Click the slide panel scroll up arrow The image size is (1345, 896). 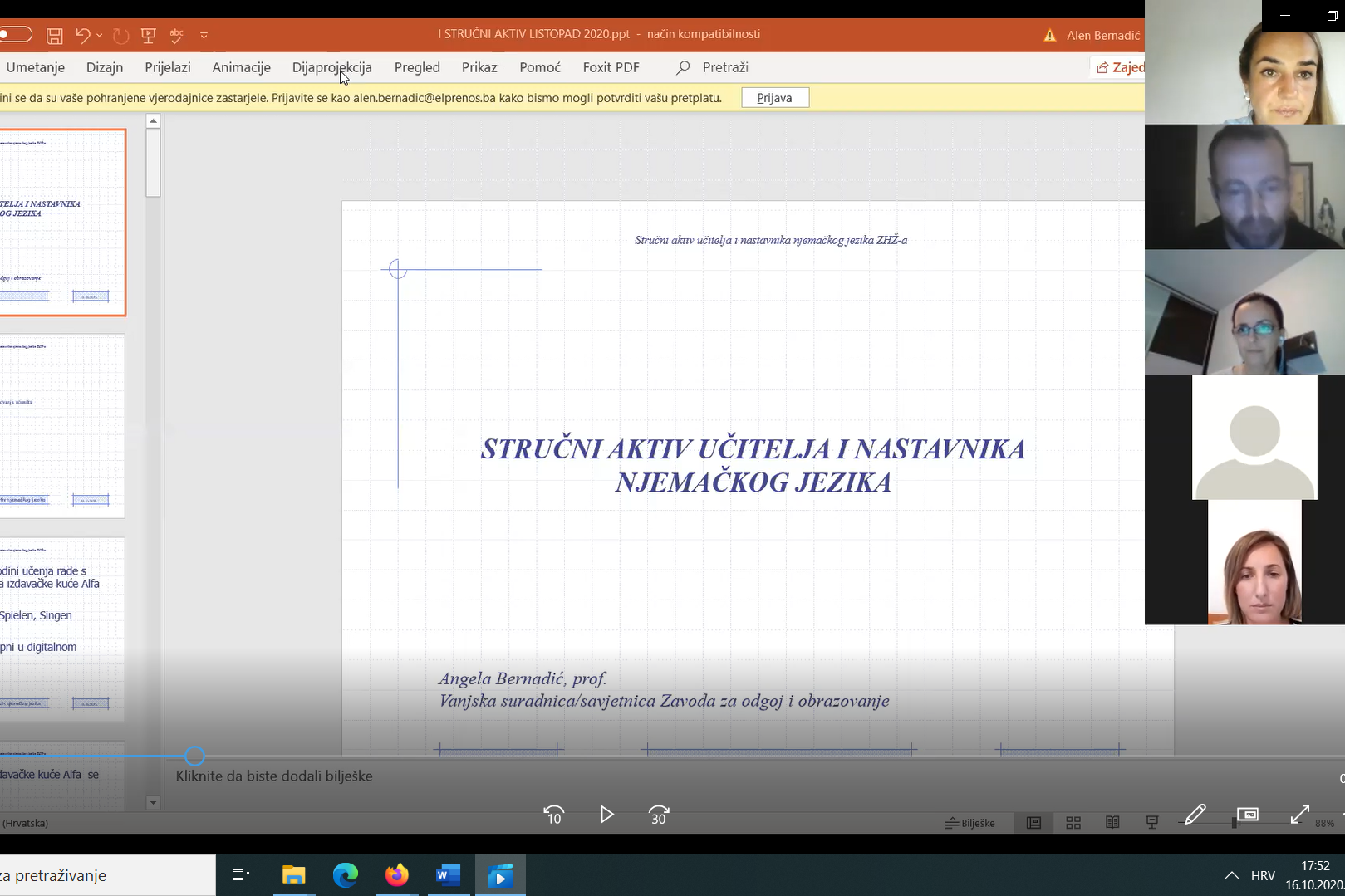pos(153,121)
